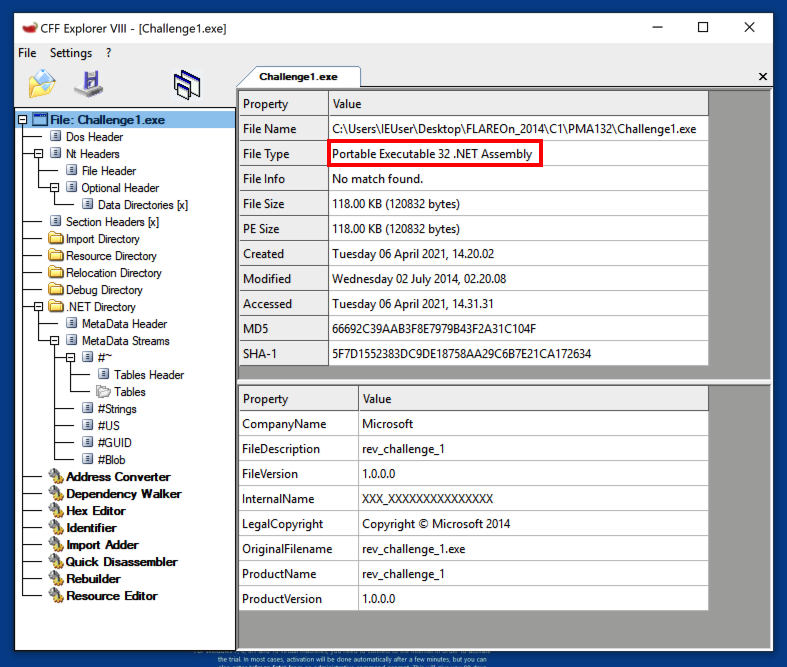The width and height of the screenshot is (787, 667).
Task: Collapse the File: Challenge1.exe root node
Action: 23,120
